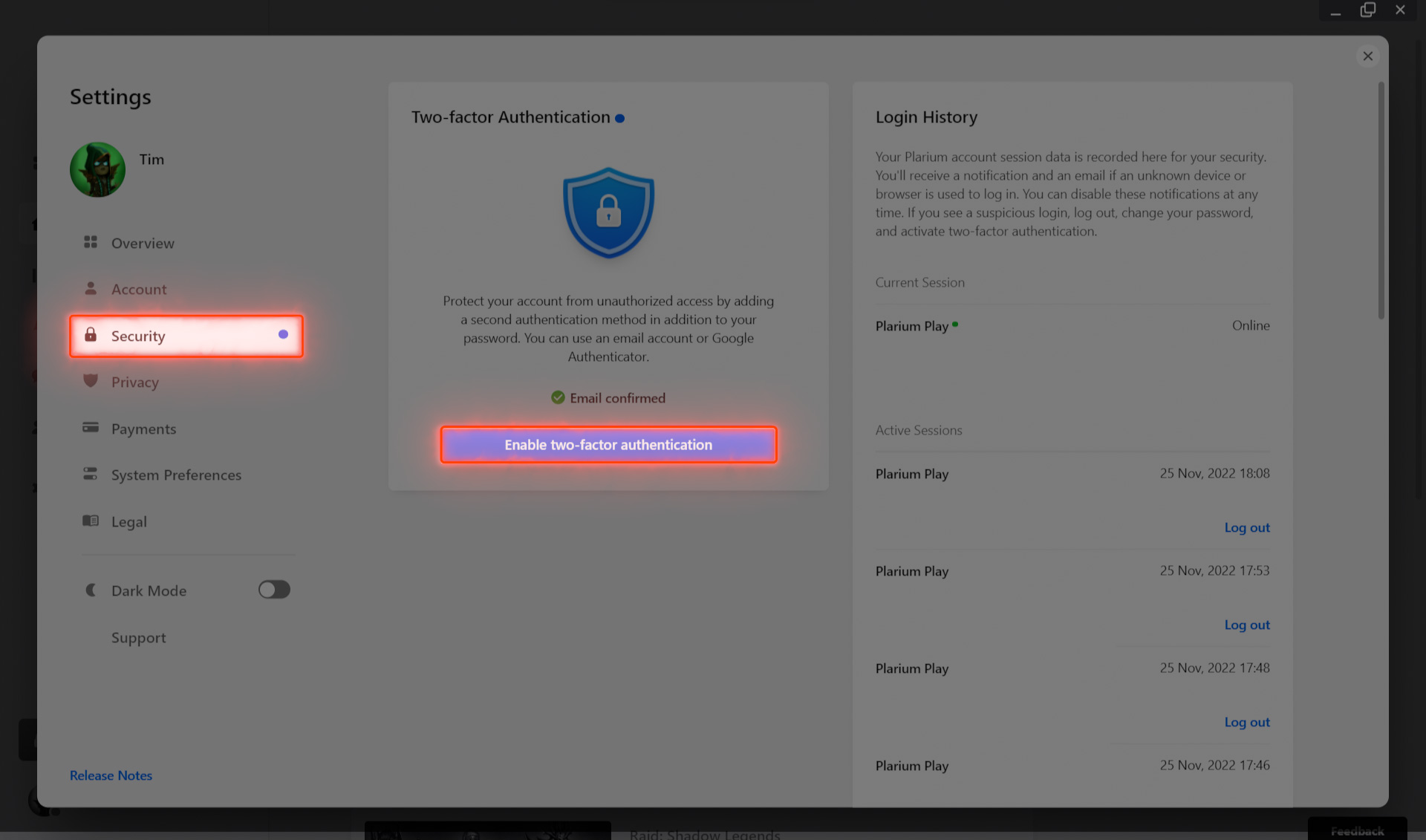Click the 'Online' status text
Screen dimensions: 1426x840
click(1251, 325)
